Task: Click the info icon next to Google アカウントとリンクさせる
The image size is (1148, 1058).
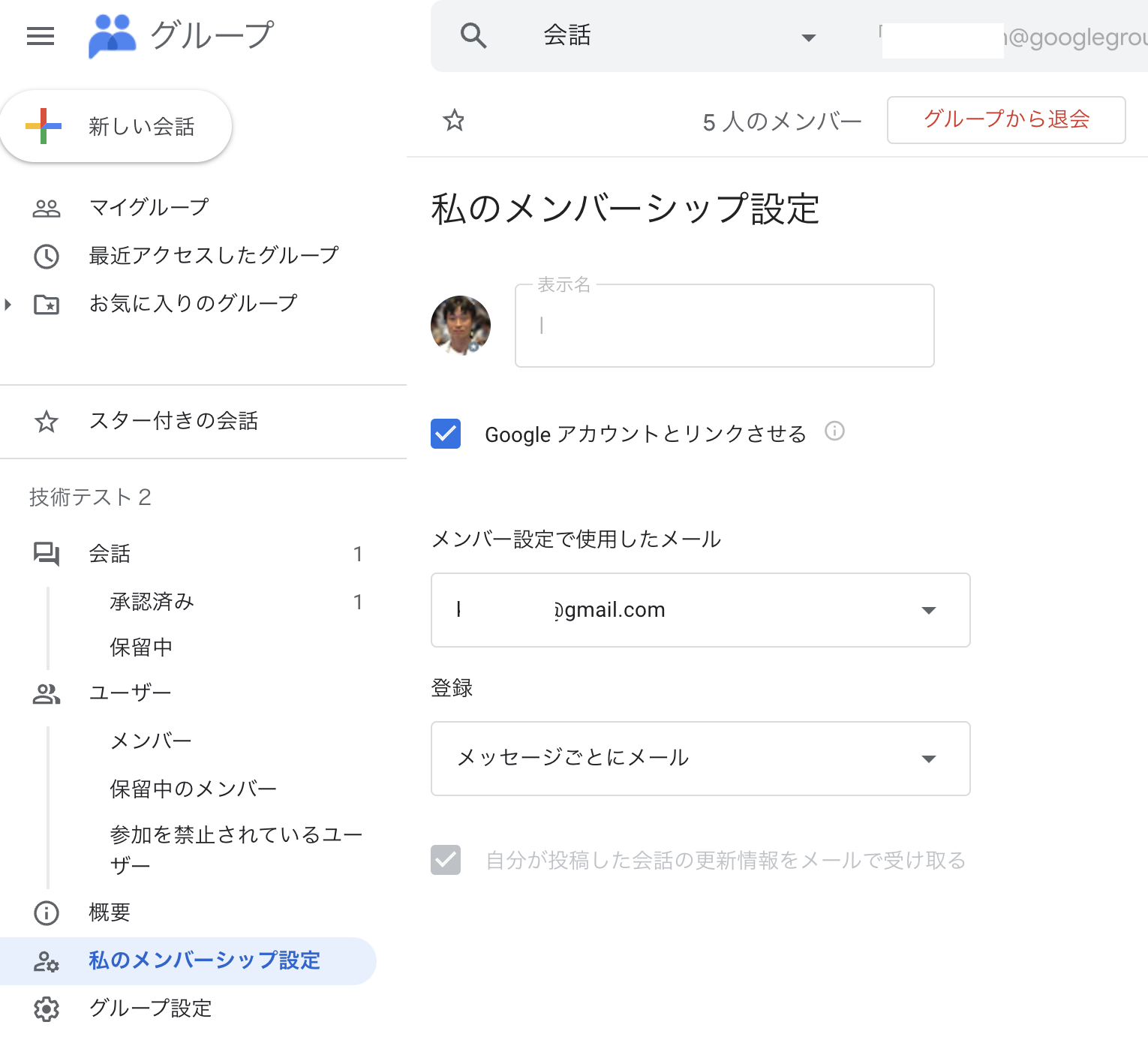Action: (x=834, y=431)
